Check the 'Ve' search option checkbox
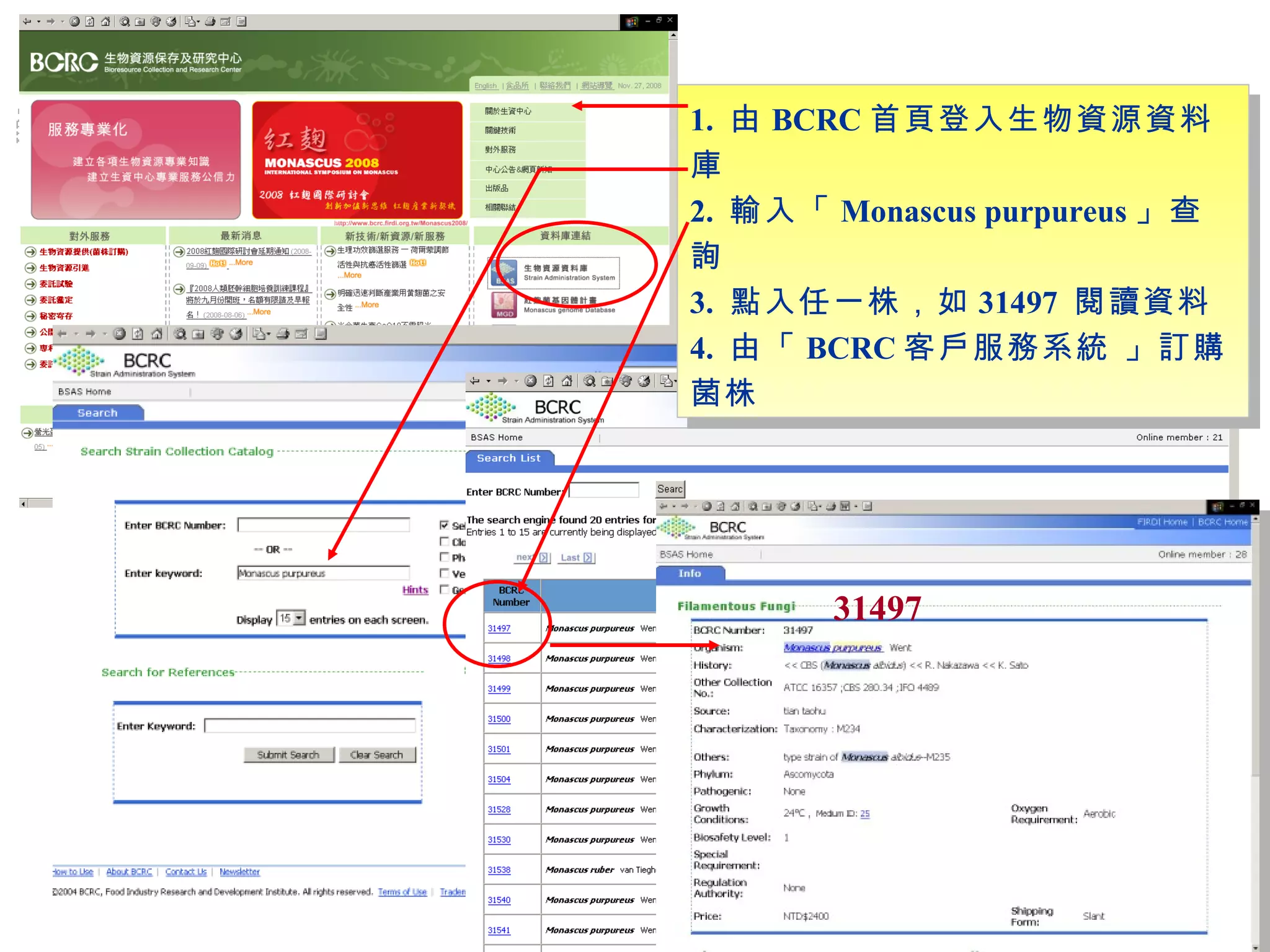 point(444,573)
